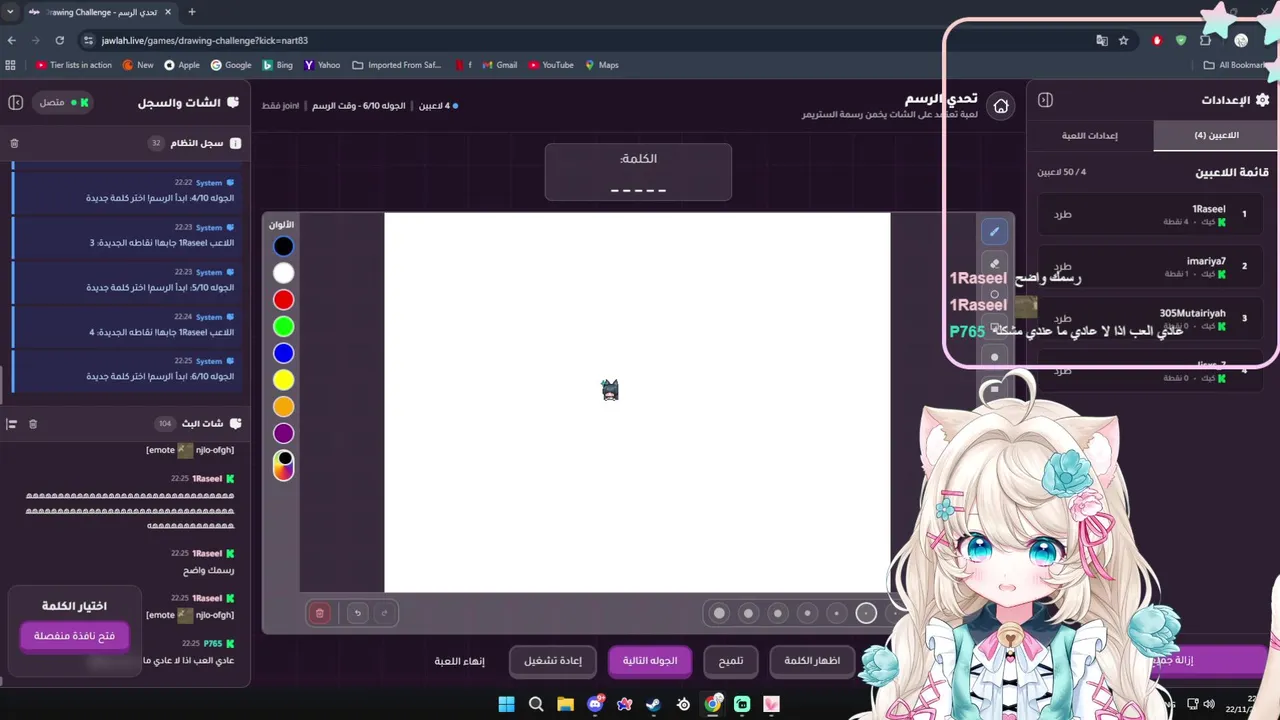
Task: Open Discord from the taskbar
Action: pos(595,704)
